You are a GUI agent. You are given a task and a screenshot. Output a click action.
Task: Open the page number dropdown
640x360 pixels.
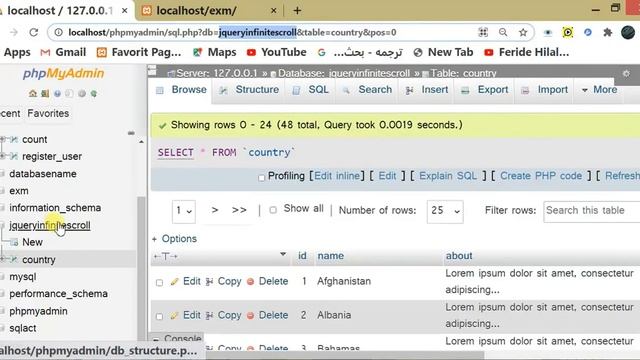[x=184, y=211]
